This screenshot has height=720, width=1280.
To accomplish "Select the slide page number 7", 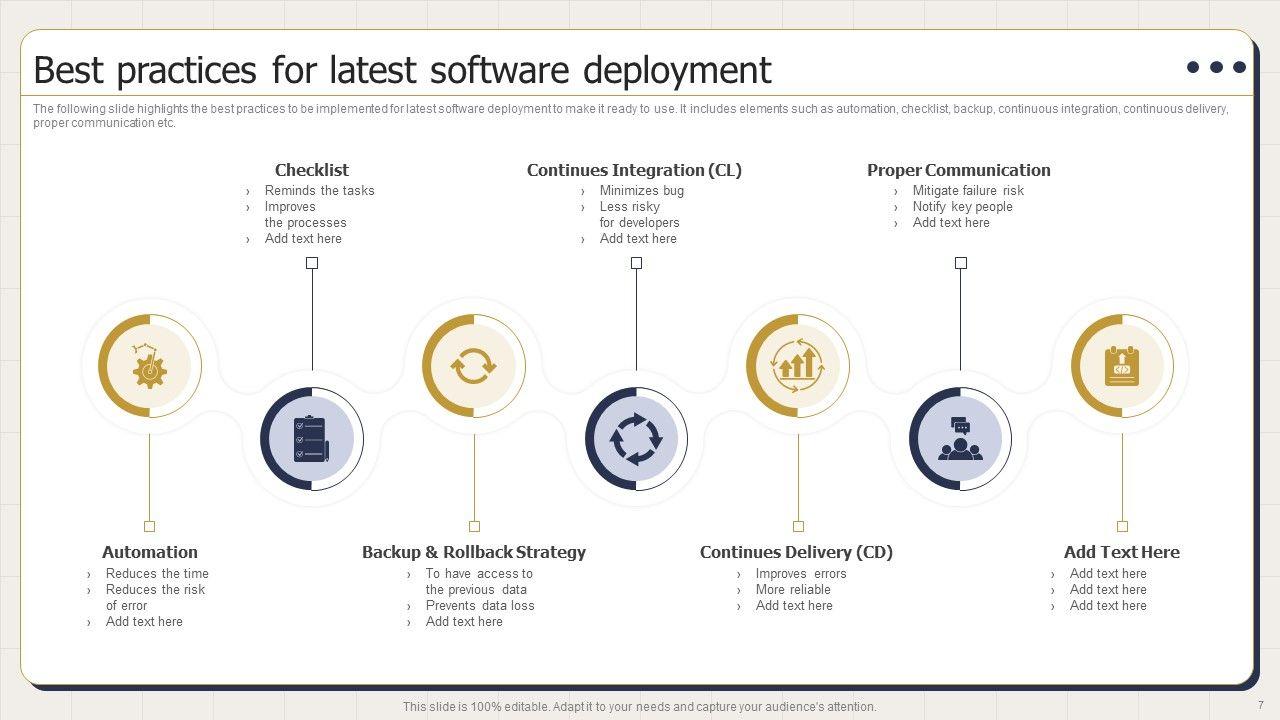I will pyautogui.click(x=1261, y=705).
